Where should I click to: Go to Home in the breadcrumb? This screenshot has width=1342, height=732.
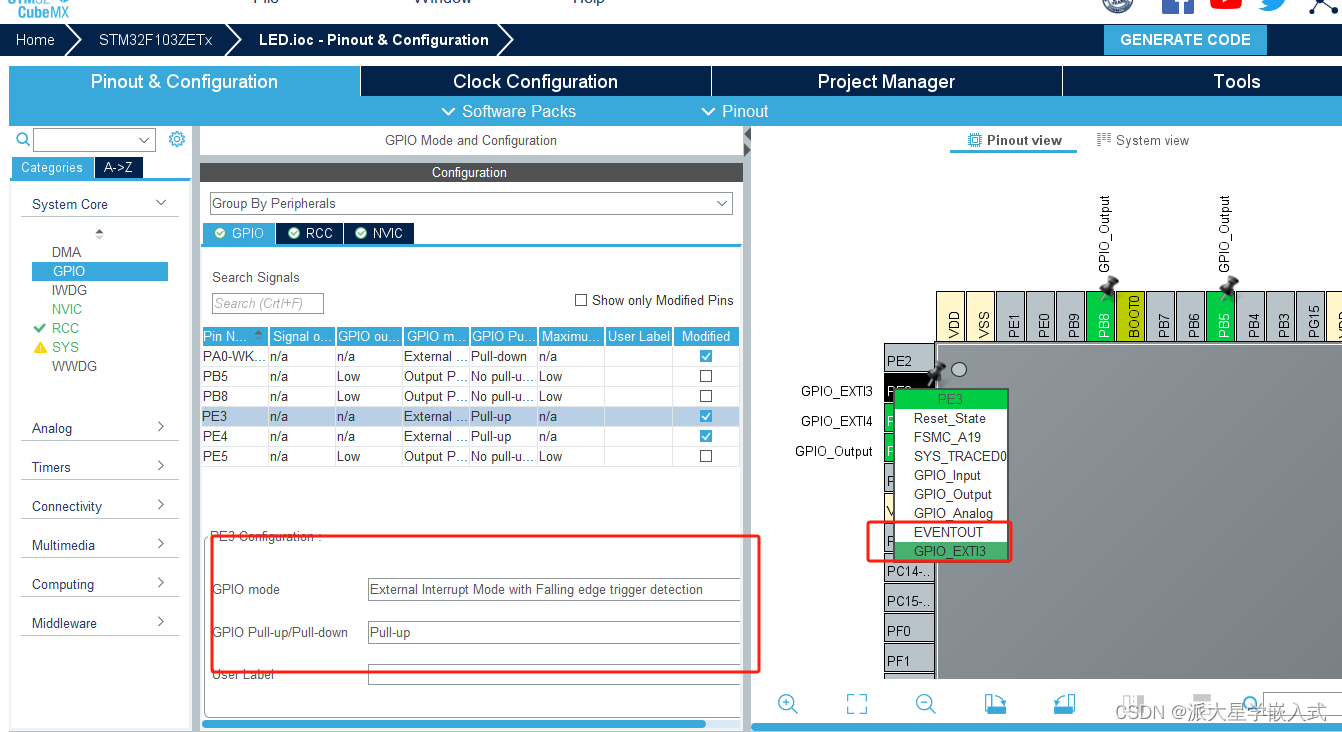[x=35, y=40]
